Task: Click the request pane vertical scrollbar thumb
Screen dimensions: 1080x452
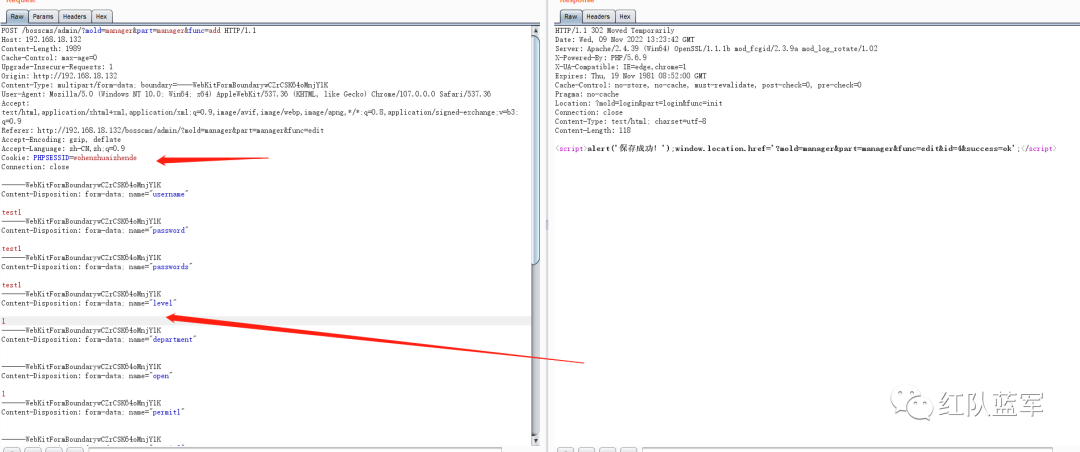Action: pyautogui.click(x=536, y=149)
